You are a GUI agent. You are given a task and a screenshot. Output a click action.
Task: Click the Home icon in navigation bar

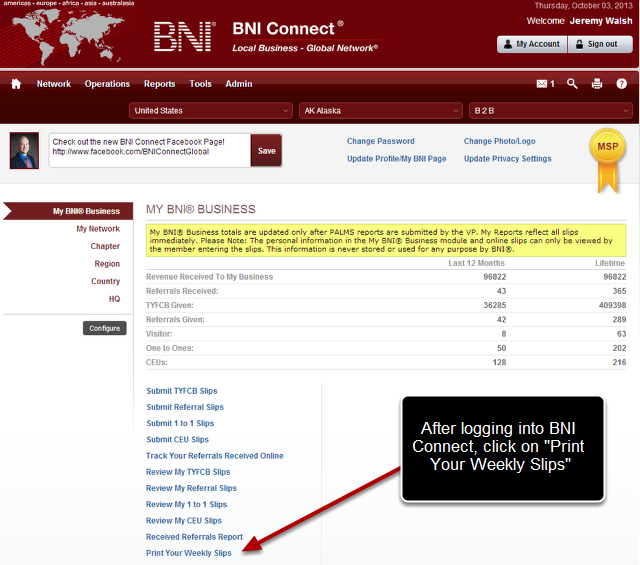(x=16, y=84)
